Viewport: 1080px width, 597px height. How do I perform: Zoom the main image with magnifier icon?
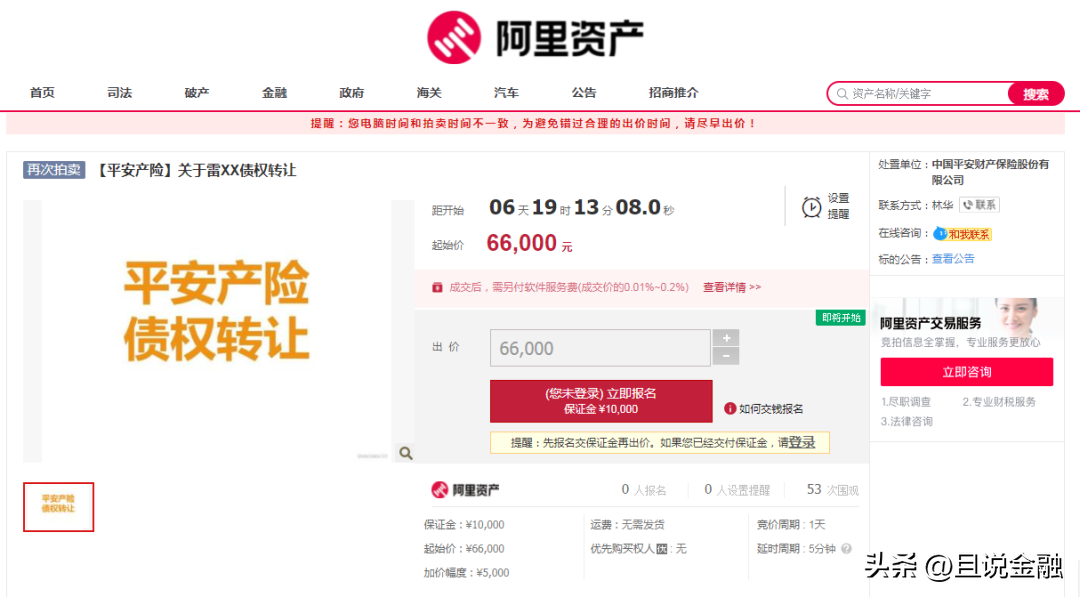point(406,452)
